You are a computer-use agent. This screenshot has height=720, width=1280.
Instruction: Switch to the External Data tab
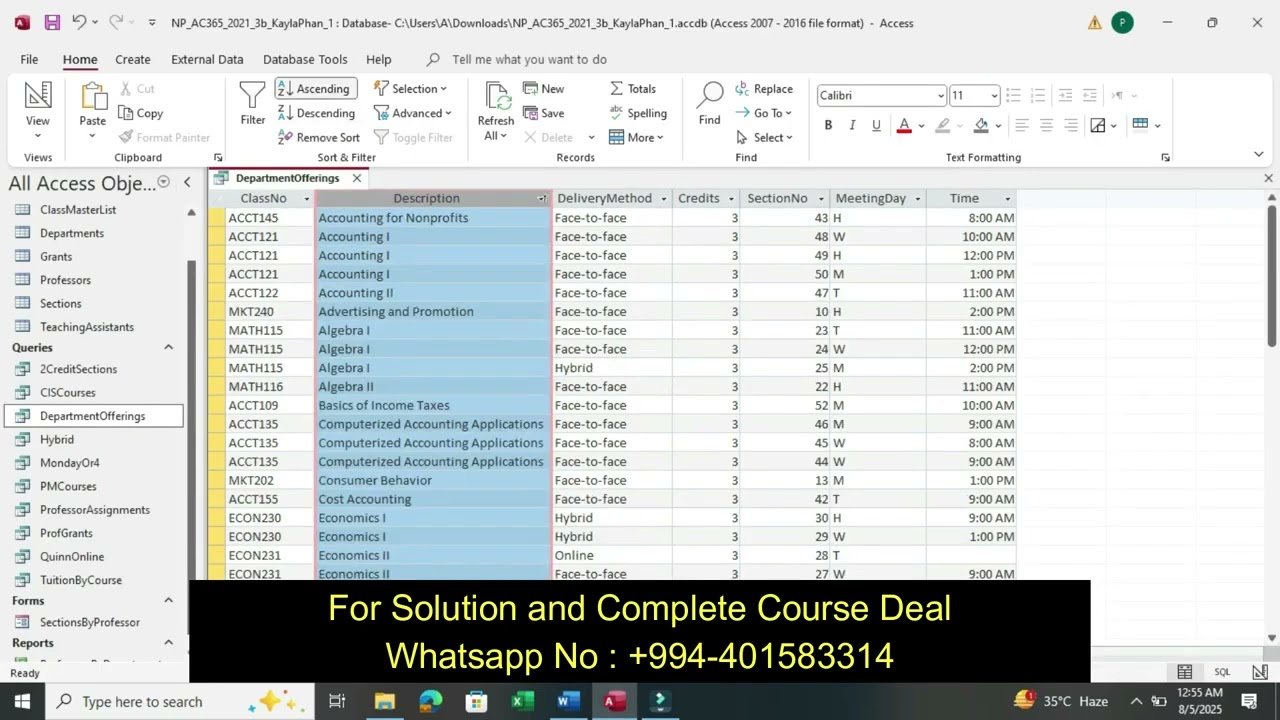(x=207, y=60)
